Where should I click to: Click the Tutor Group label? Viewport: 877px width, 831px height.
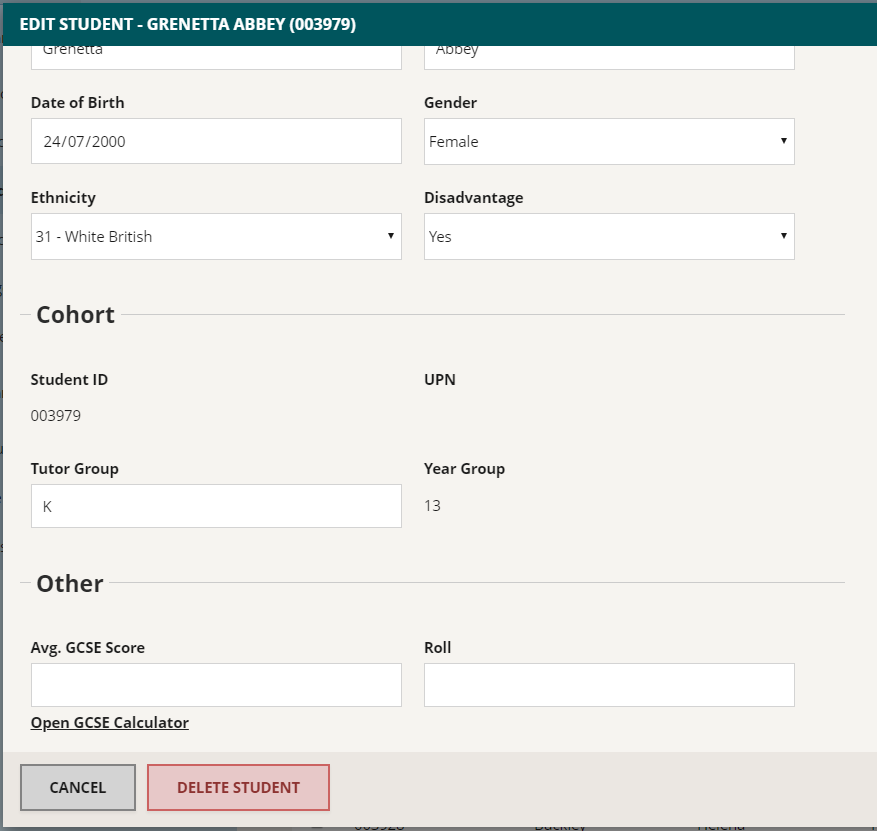pos(74,469)
